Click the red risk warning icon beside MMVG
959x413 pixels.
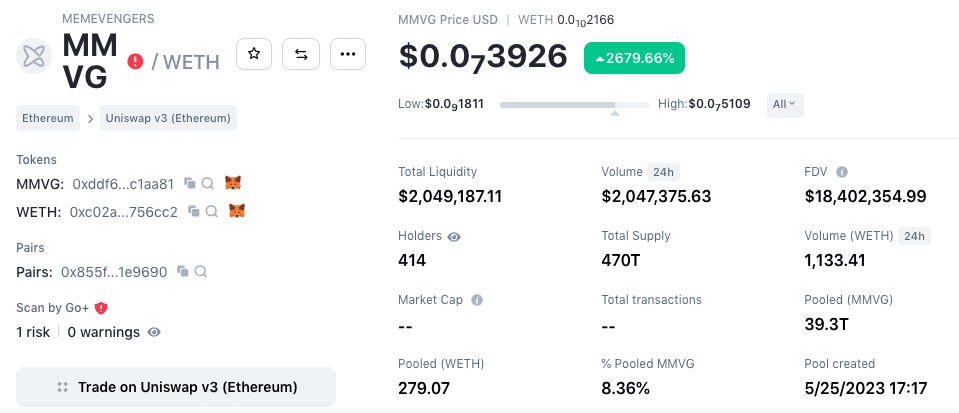click(x=136, y=61)
